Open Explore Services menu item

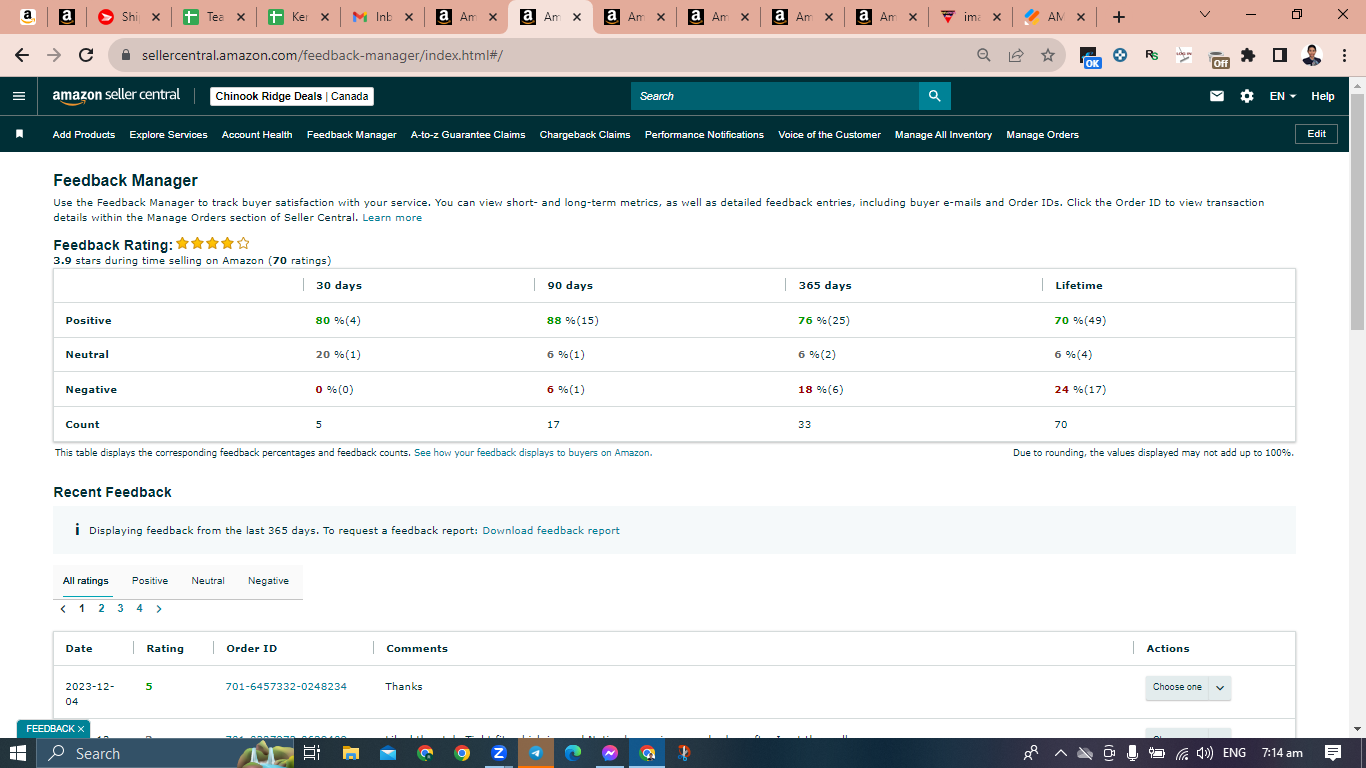pos(168,134)
